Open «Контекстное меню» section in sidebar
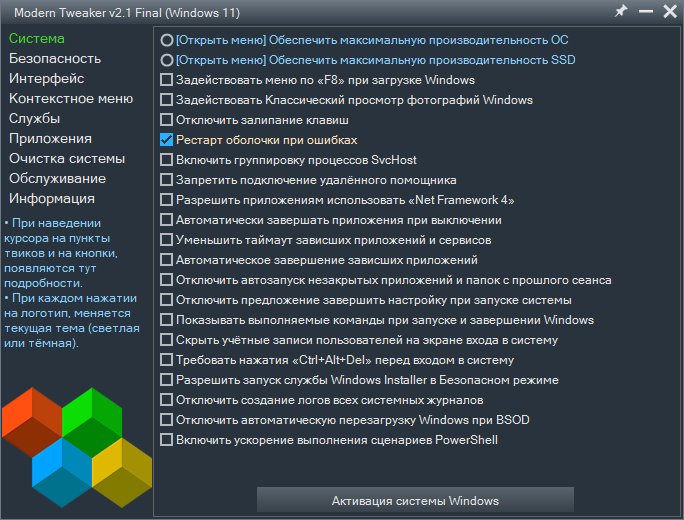The height and width of the screenshot is (520, 684). pos(71,98)
